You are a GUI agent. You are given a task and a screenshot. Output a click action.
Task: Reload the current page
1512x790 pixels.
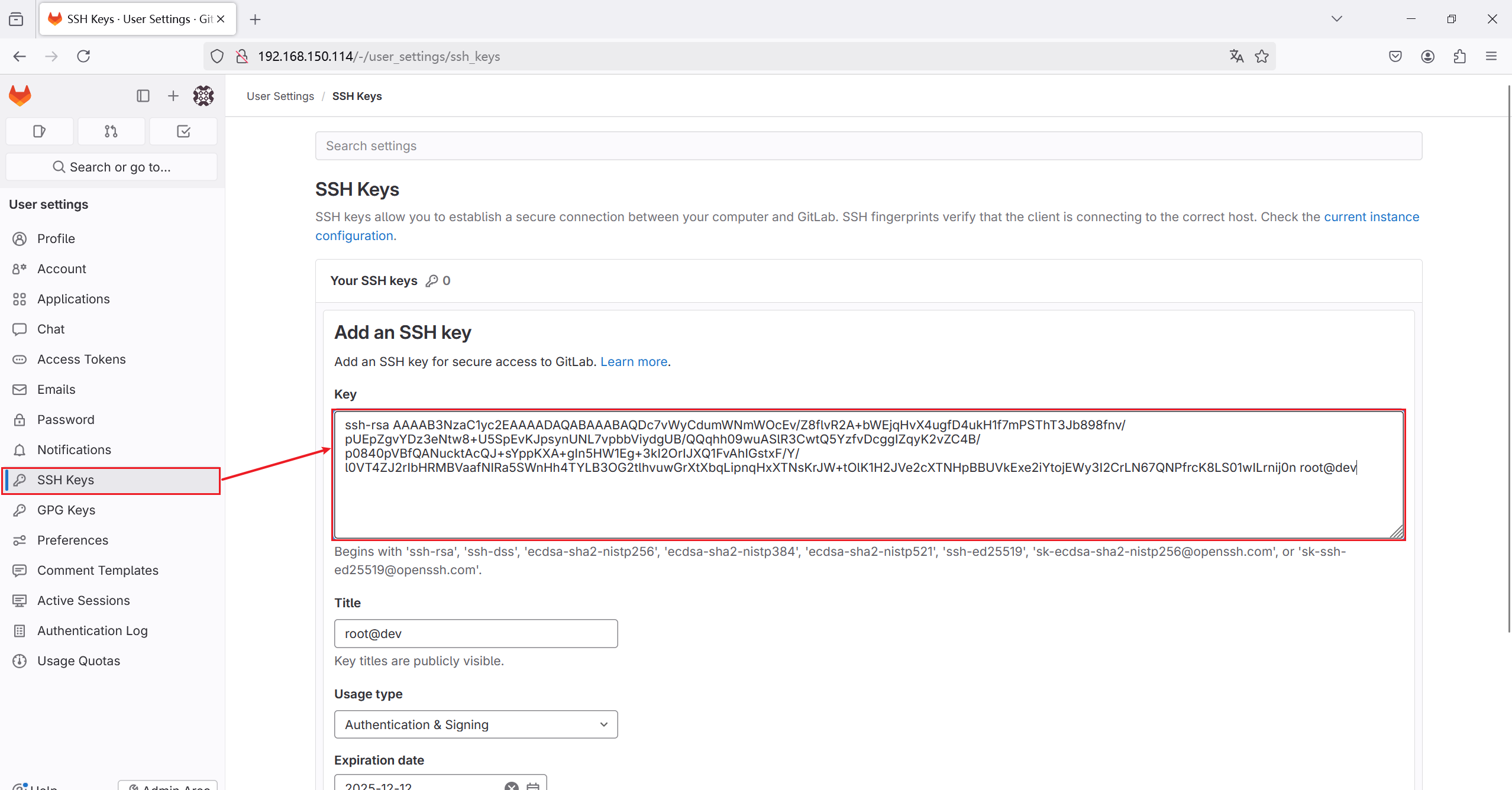tap(83, 56)
